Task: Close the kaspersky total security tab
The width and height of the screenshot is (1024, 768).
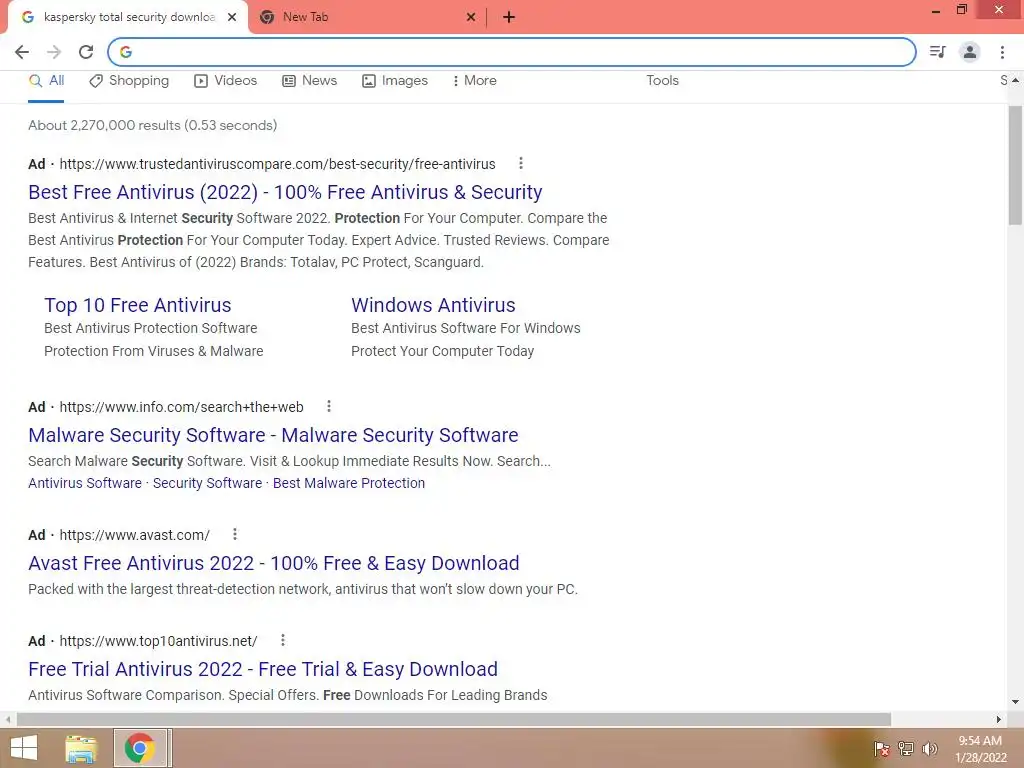Action: click(x=232, y=18)
